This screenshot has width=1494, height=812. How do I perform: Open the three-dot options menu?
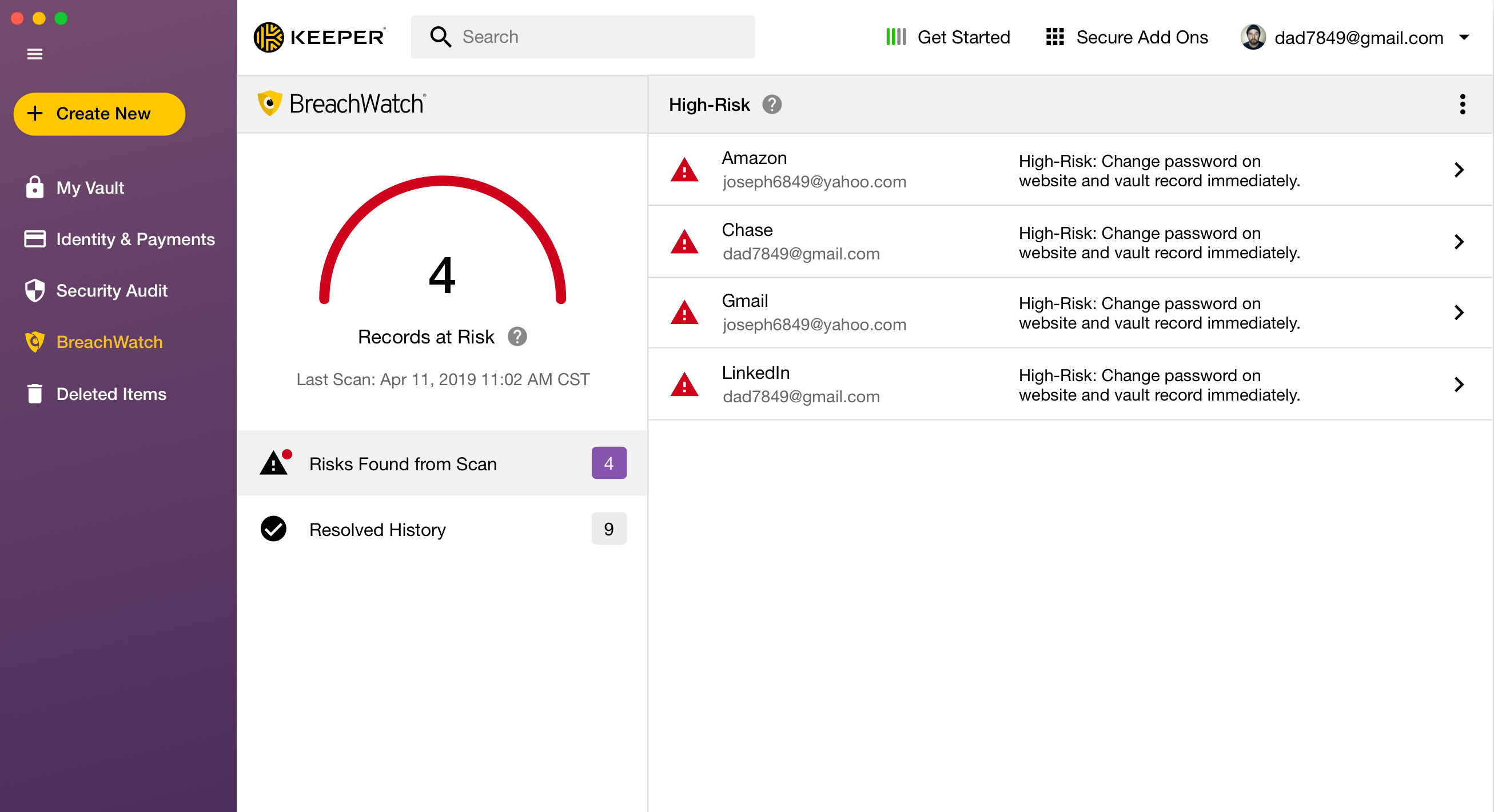coord(1462,105)
